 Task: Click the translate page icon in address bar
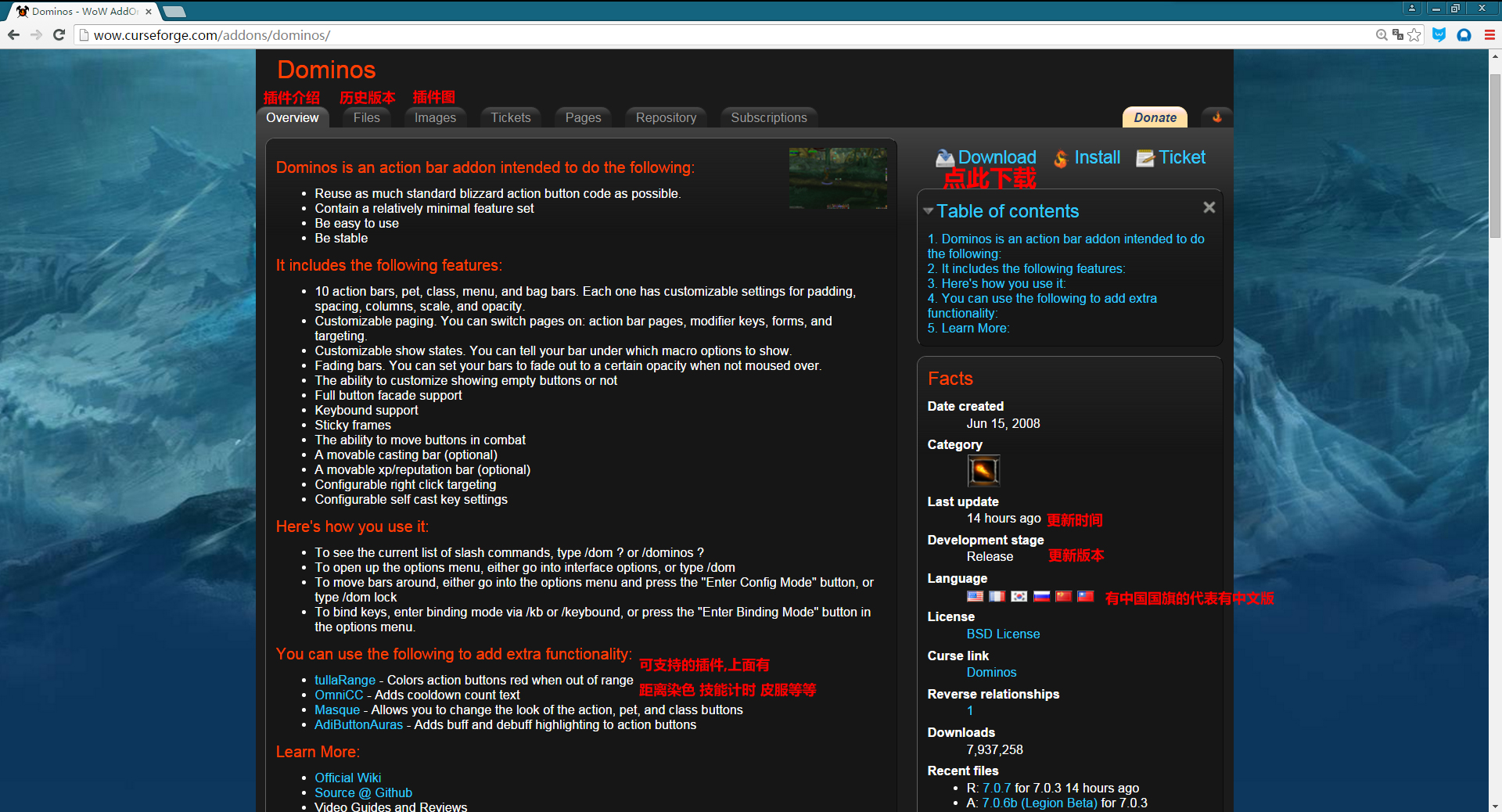1398,35
